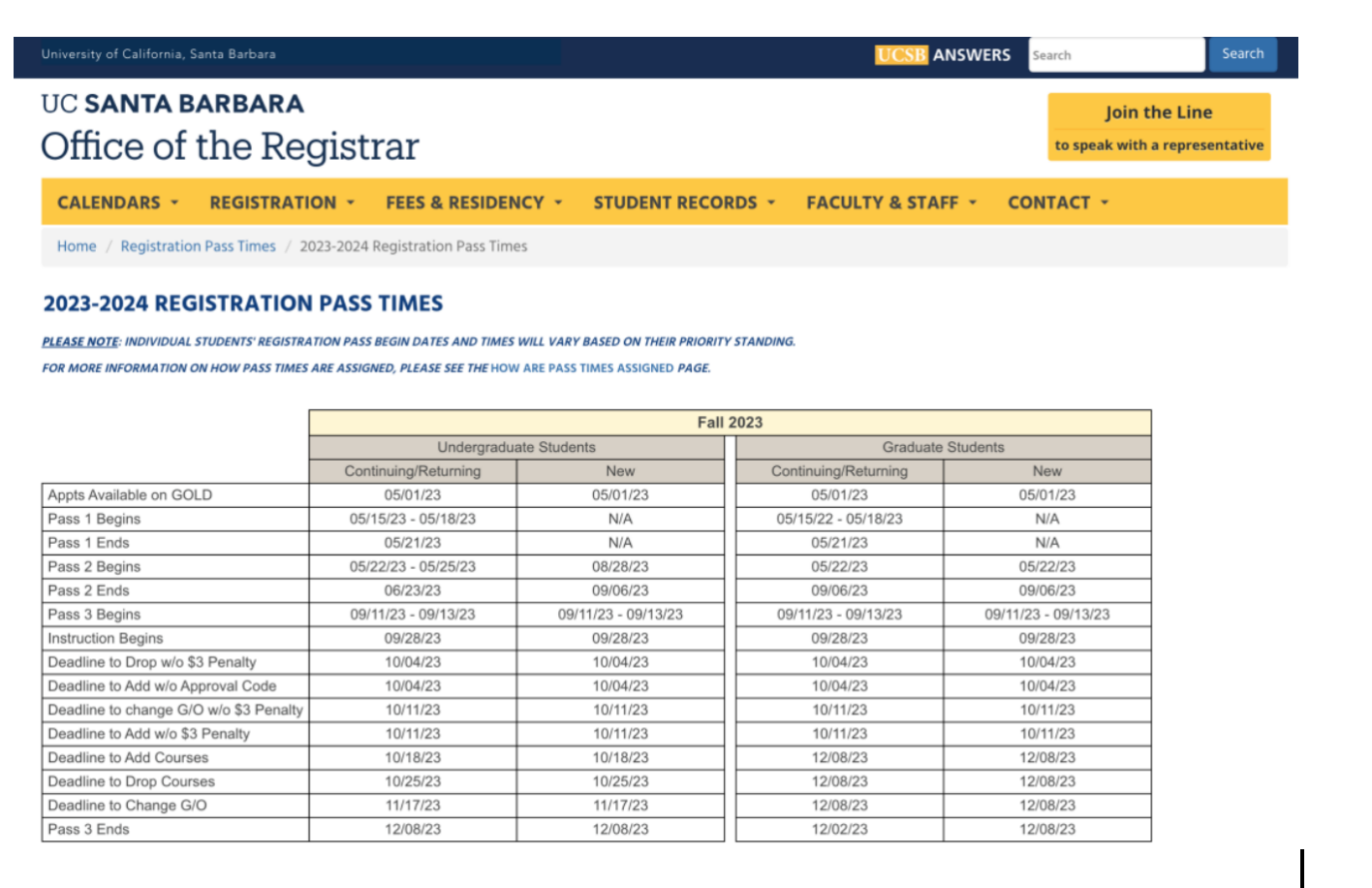Viewport: 1372px width, 888px height.
Task: Open the UCSB ANSWERS link
Action: tap(943, 55)
